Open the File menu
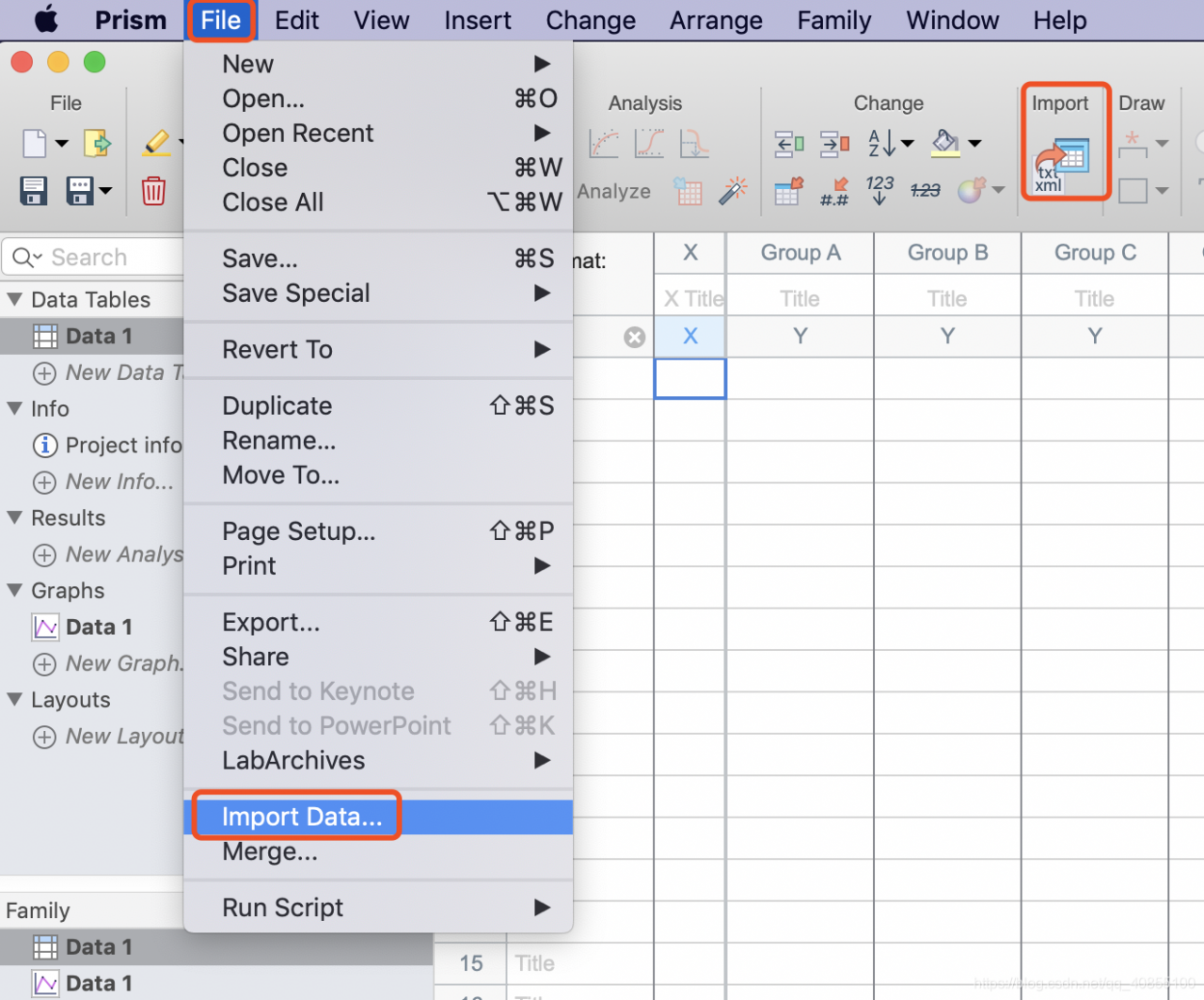The width and height of the screenshot is (1204, 1000). point(221,20)
